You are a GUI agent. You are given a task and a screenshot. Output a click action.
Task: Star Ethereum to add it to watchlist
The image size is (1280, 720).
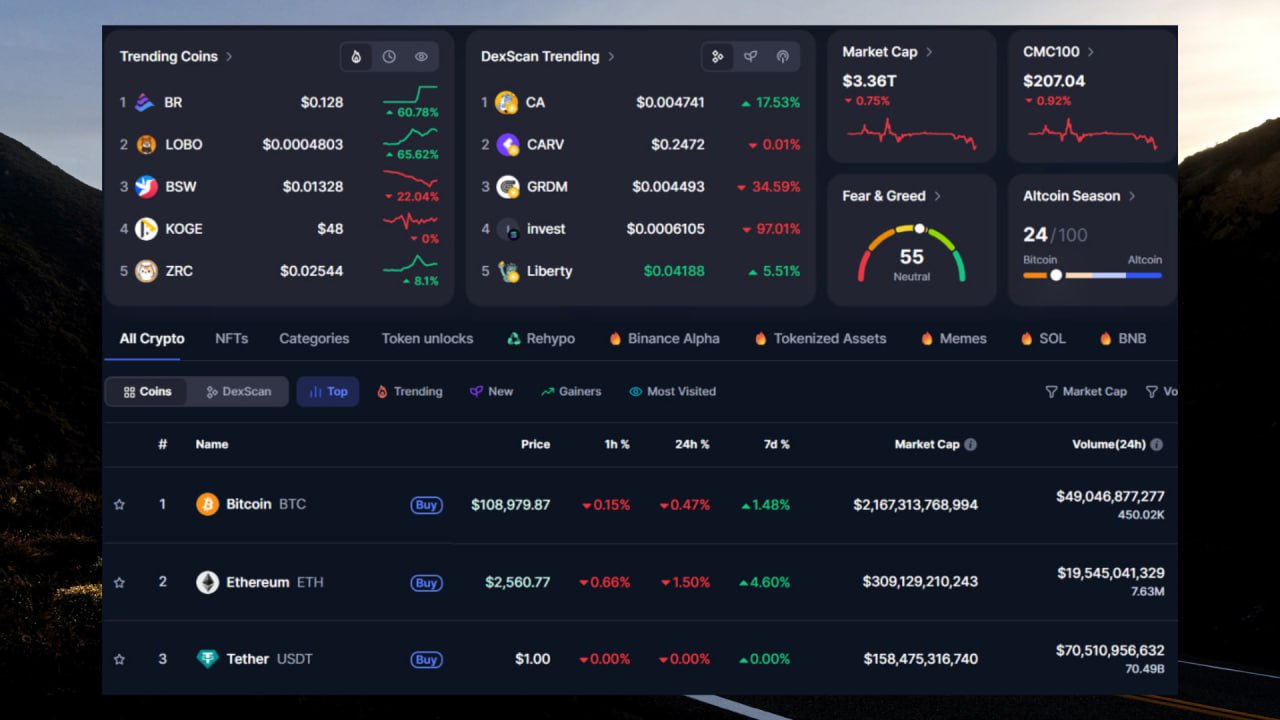[119, 582]
